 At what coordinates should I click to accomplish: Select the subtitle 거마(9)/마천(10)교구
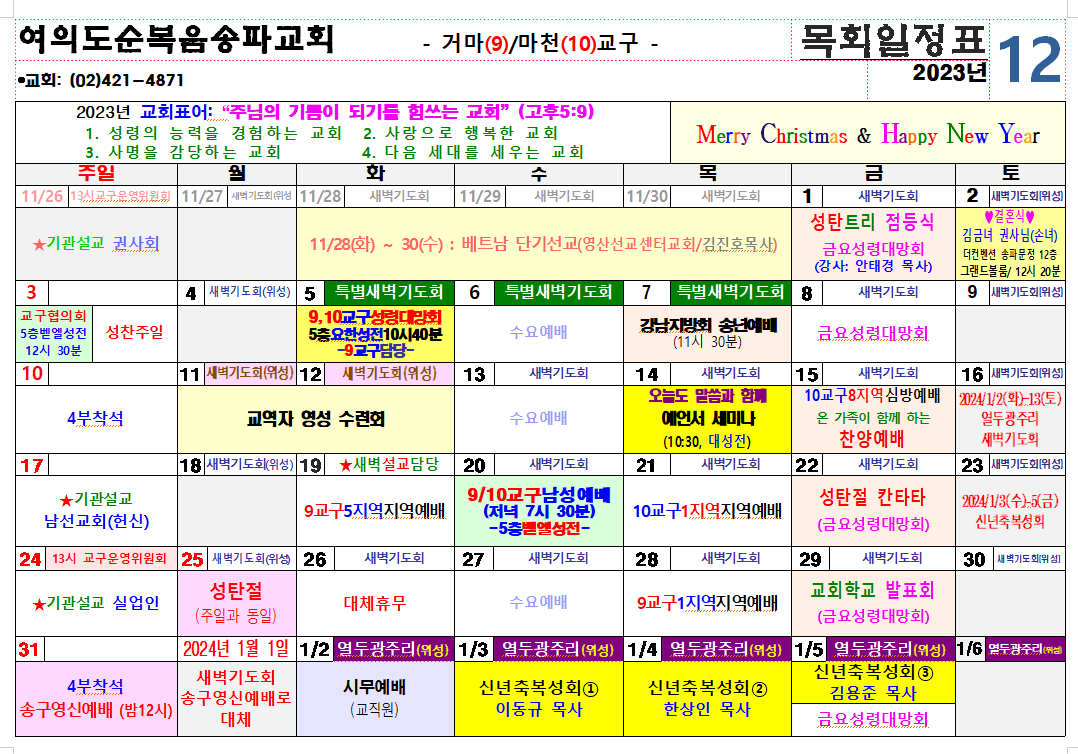pos(540,43)
